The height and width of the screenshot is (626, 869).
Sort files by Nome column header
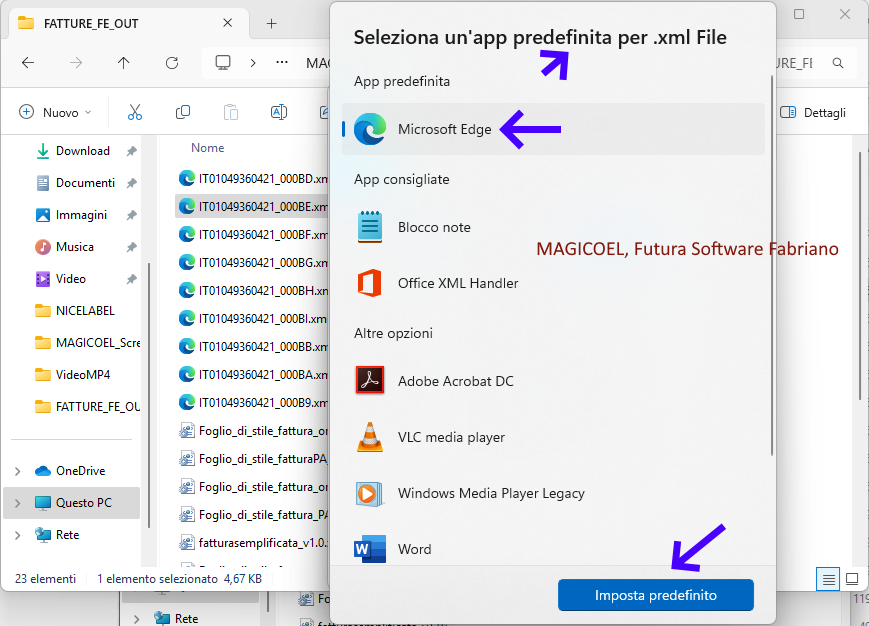208,148
